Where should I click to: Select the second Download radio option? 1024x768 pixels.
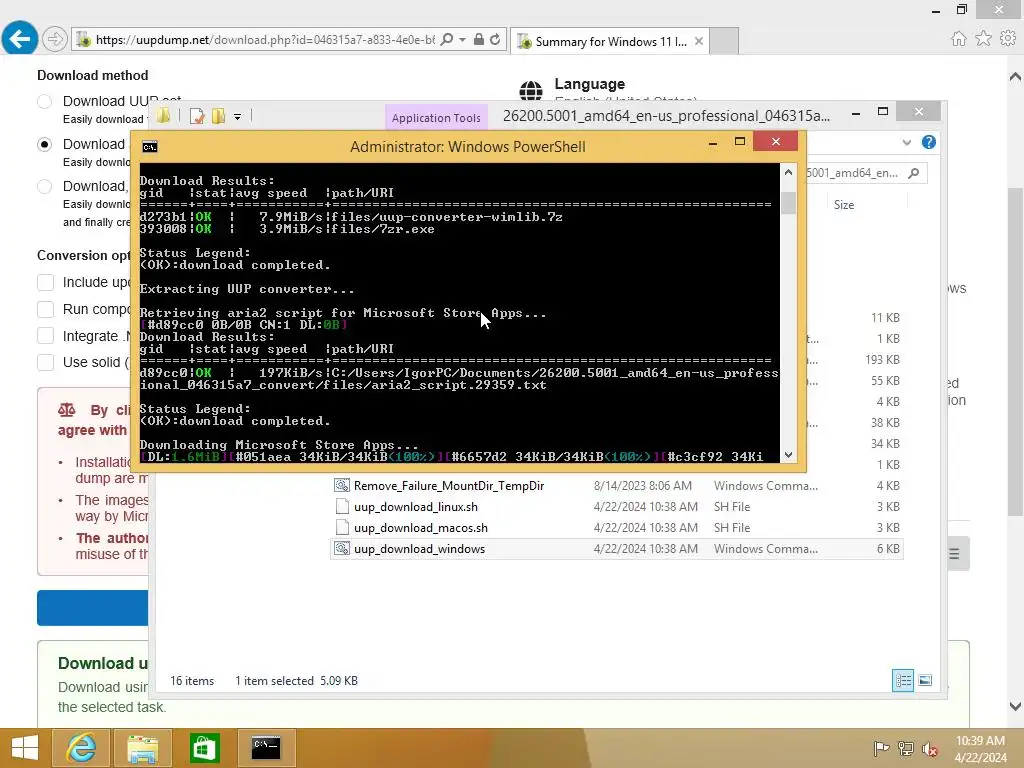point(44,144)
